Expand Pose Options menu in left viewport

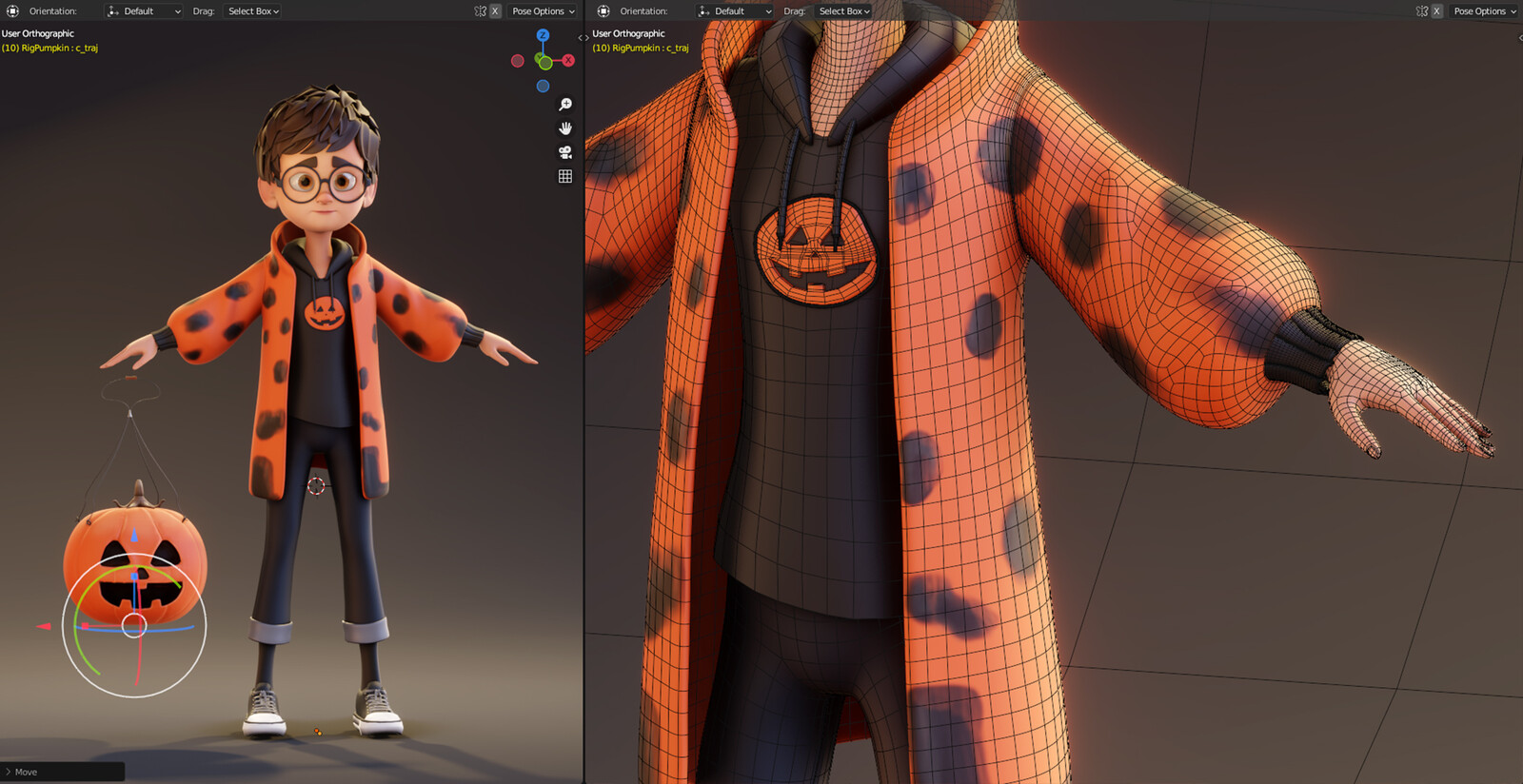tap(544, 11)
